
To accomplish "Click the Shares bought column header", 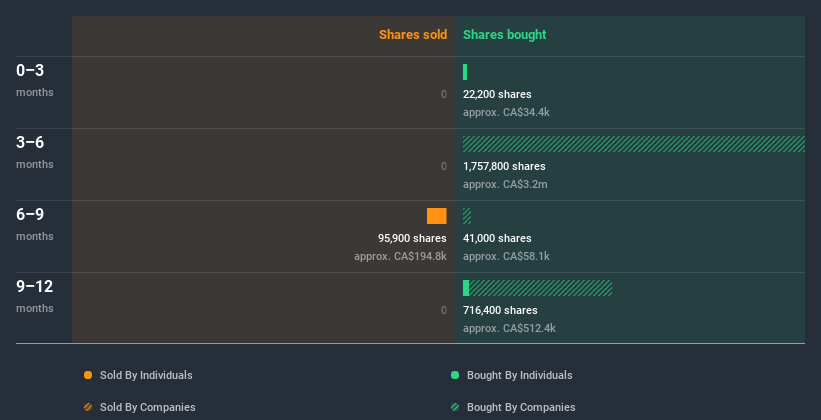I will point(505,35).
